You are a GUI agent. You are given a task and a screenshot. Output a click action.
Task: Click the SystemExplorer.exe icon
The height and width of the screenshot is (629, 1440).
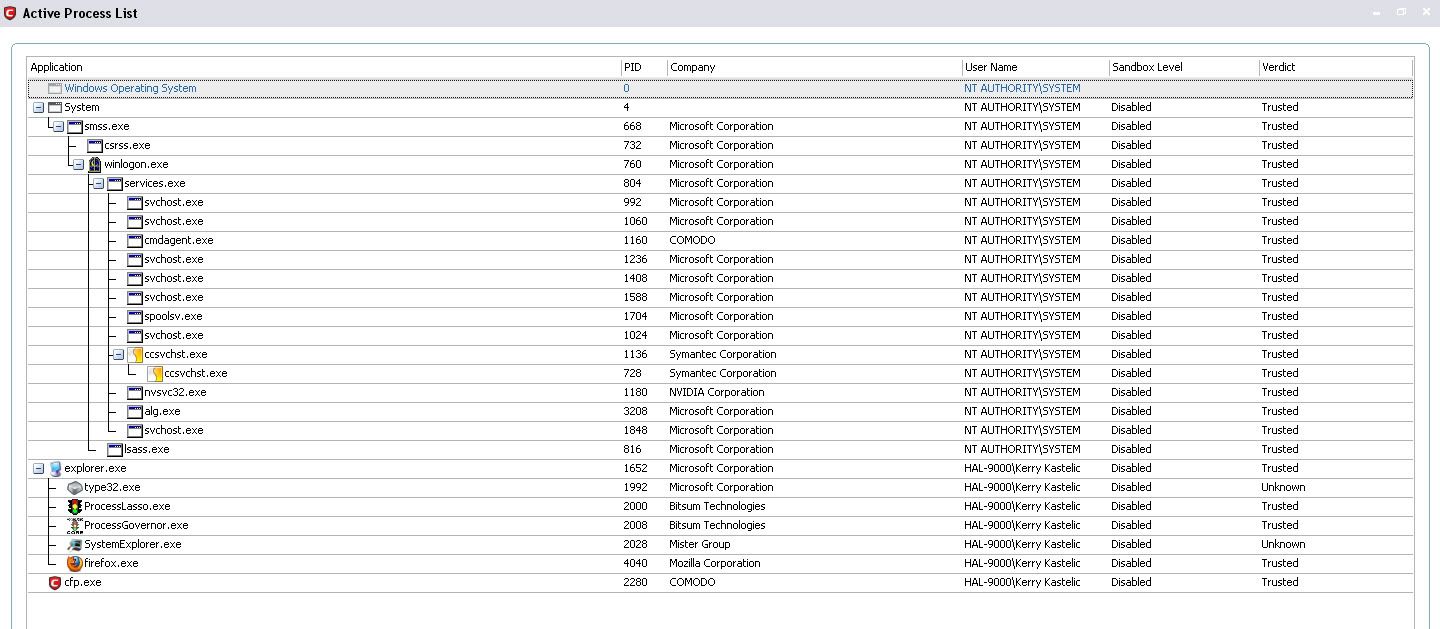click(75, 544)
